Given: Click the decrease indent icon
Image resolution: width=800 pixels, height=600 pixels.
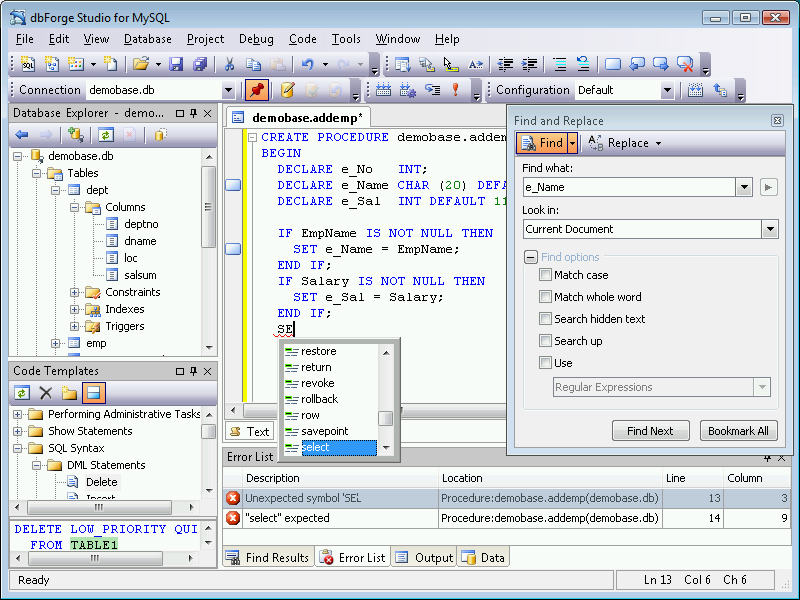Looking at the screenshot, I should click(505, 64).
